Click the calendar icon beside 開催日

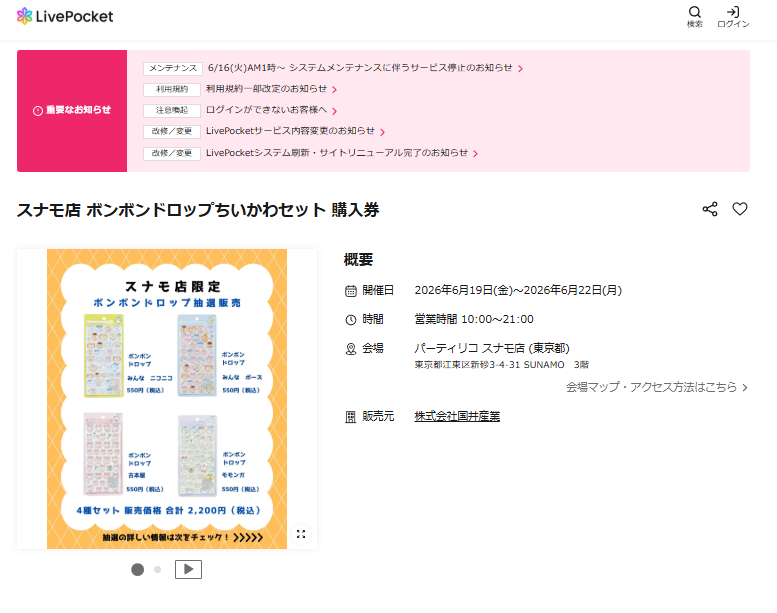point(350,291)
